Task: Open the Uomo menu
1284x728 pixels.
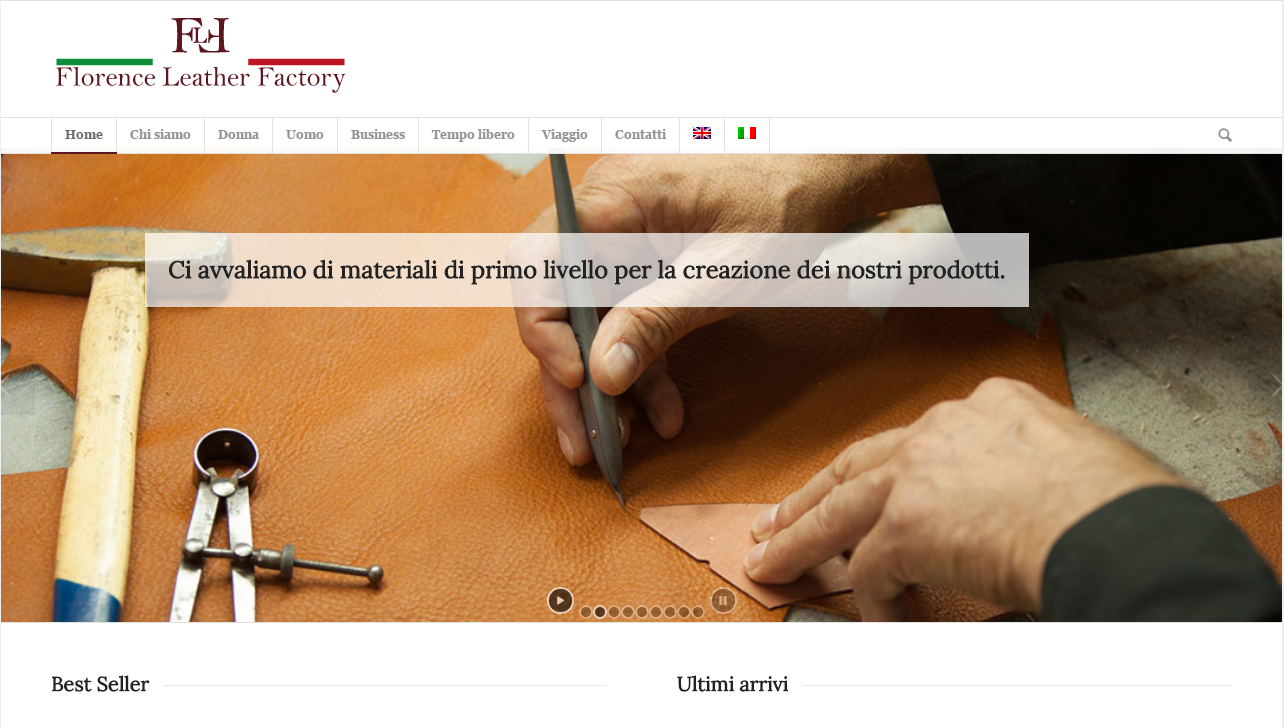Action: coord(305,135)
